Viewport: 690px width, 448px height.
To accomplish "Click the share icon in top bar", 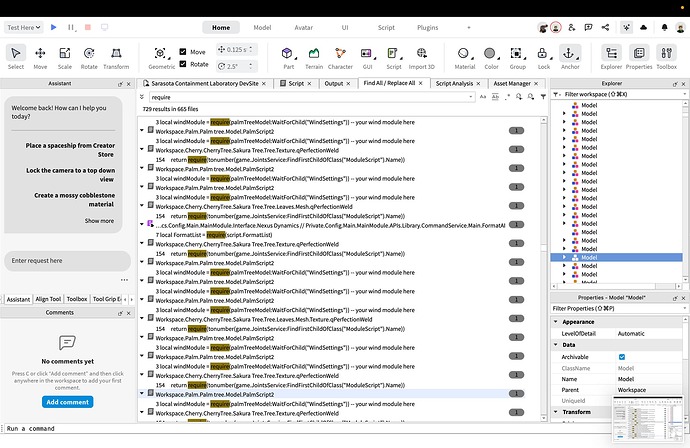I will coord(606,27).
